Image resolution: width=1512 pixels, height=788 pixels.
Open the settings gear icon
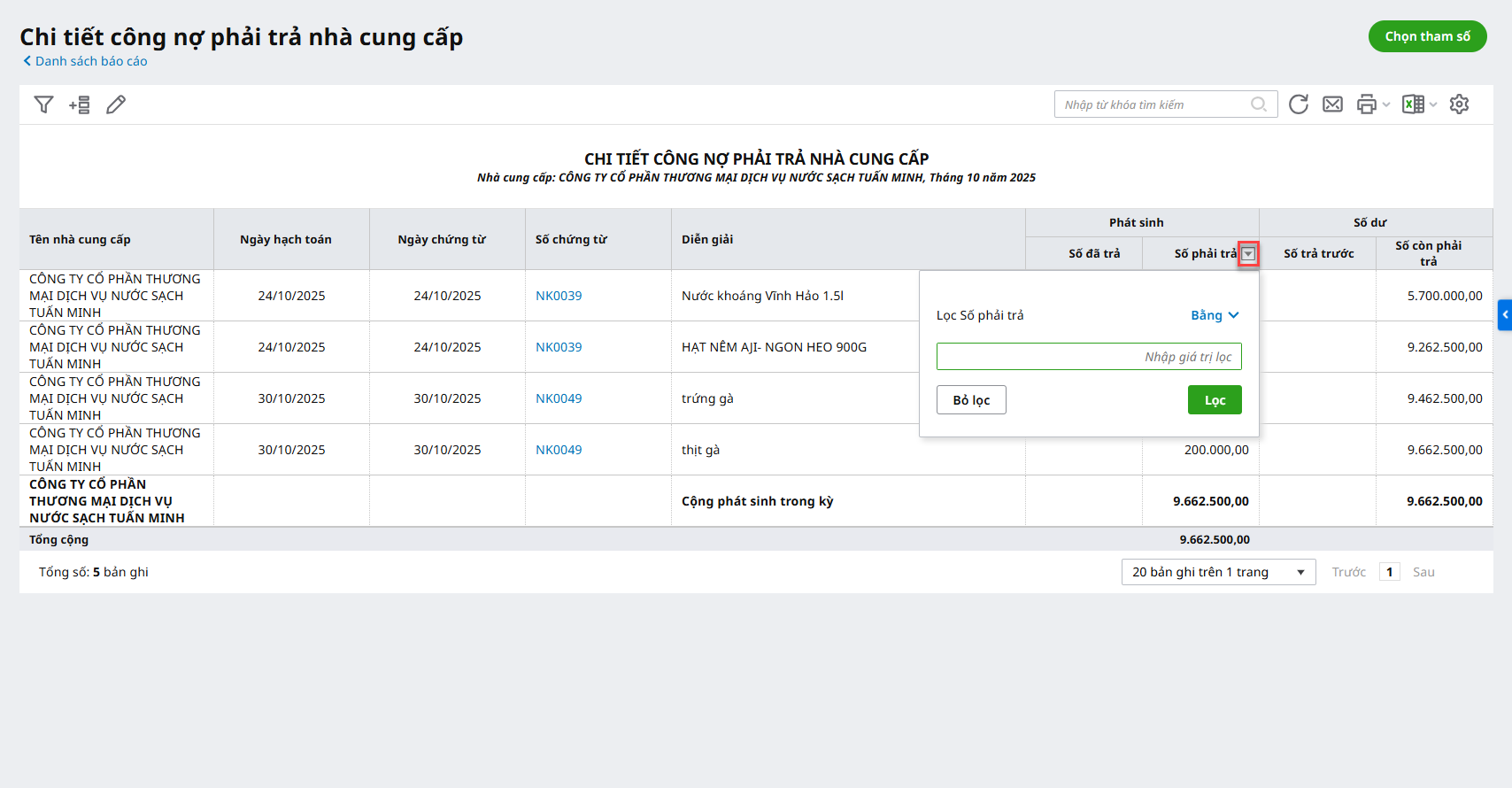(x=1459, y=104)
